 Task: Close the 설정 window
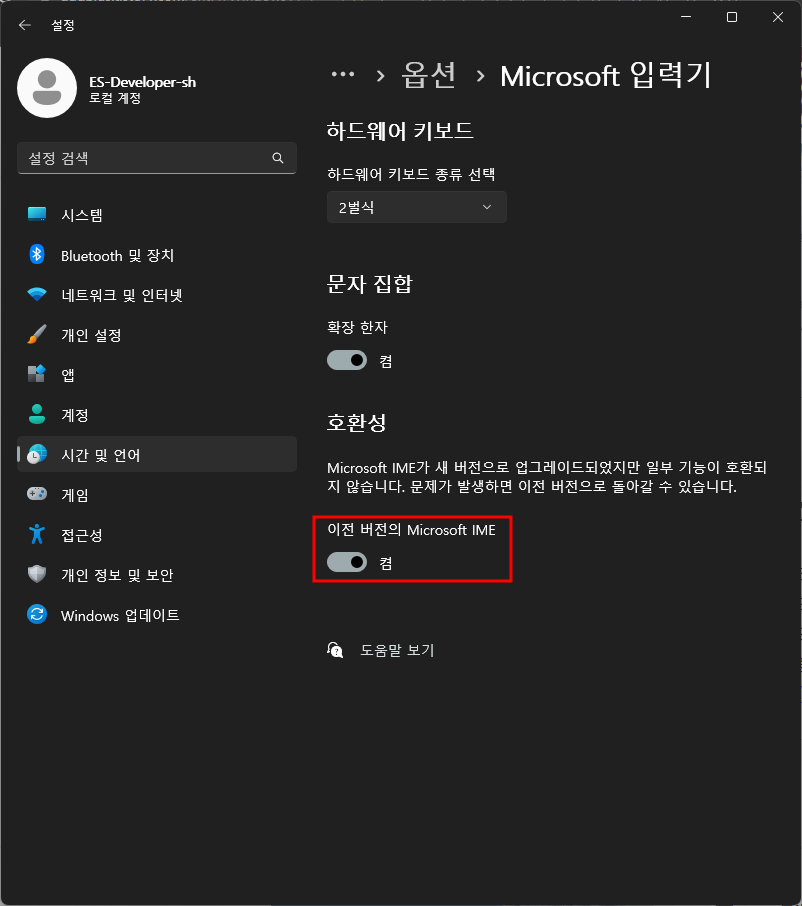tap(778, 17)
